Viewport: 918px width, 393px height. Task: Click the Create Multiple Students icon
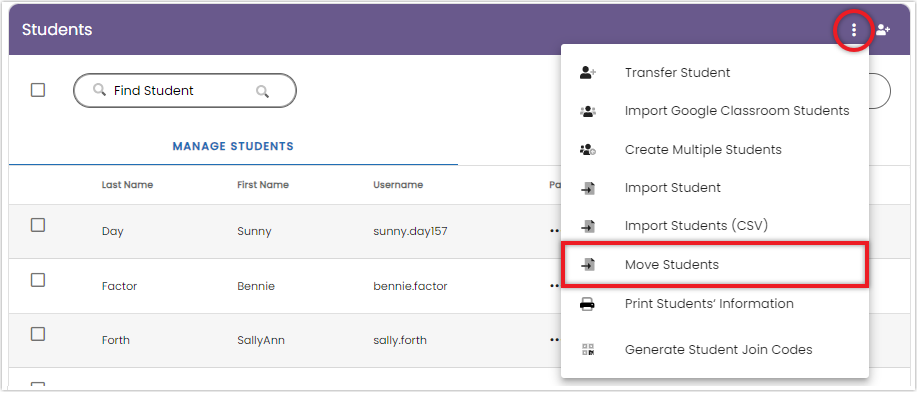(587, 149)
